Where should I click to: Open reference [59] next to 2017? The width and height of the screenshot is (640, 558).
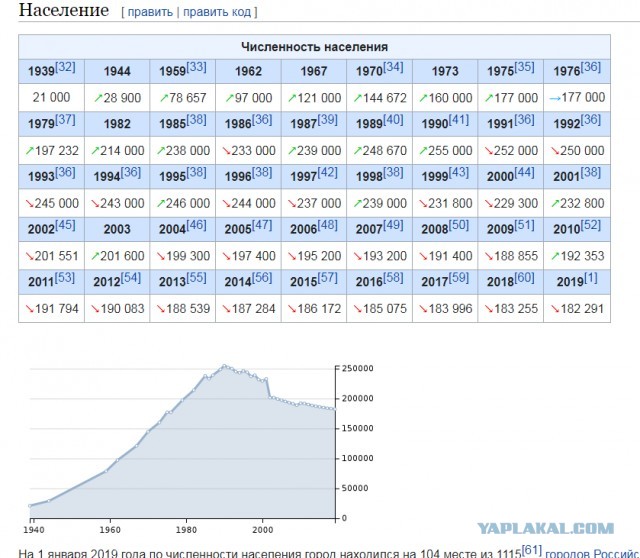coord(459,278)
